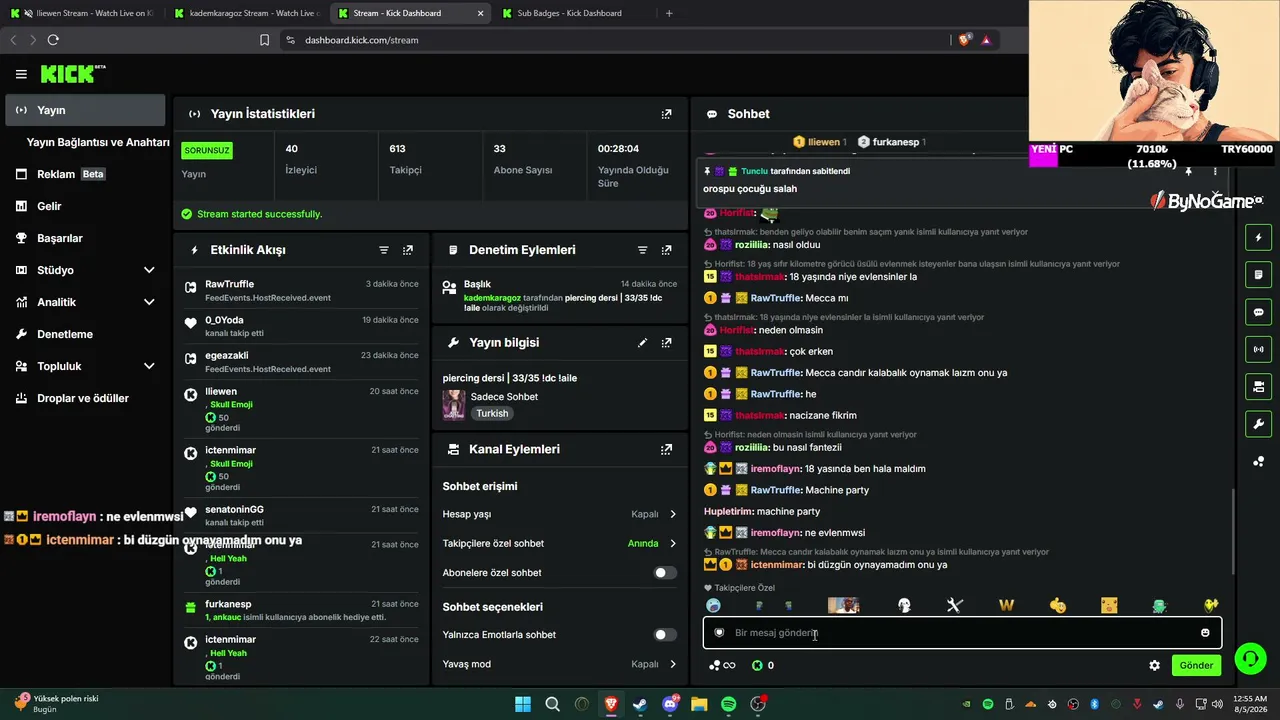This screenshot has width=1280, height=720.
Task: Switch to lliewen Stream browser tab
Action: [x=82, y=13]
